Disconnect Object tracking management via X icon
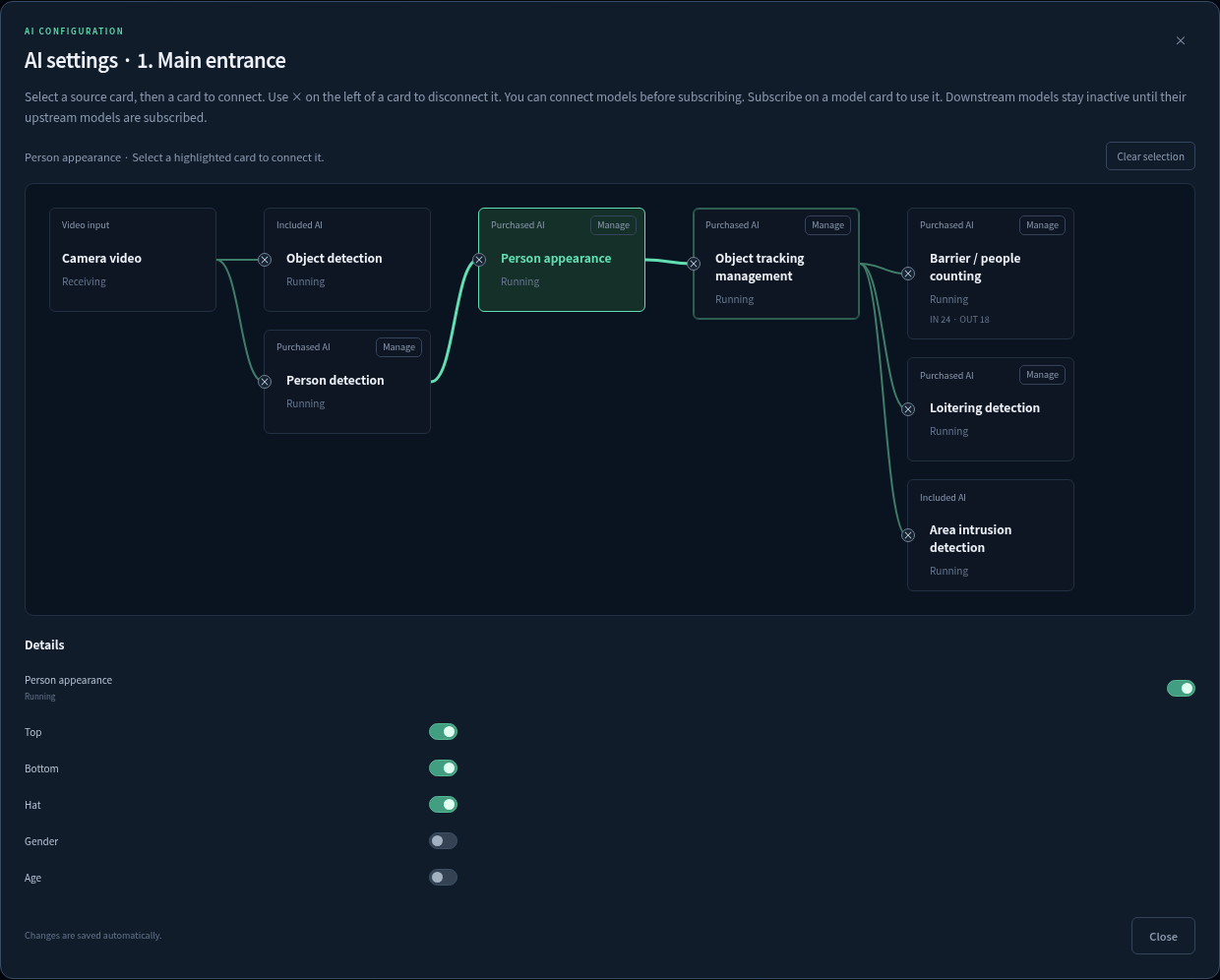 [694, 264]
